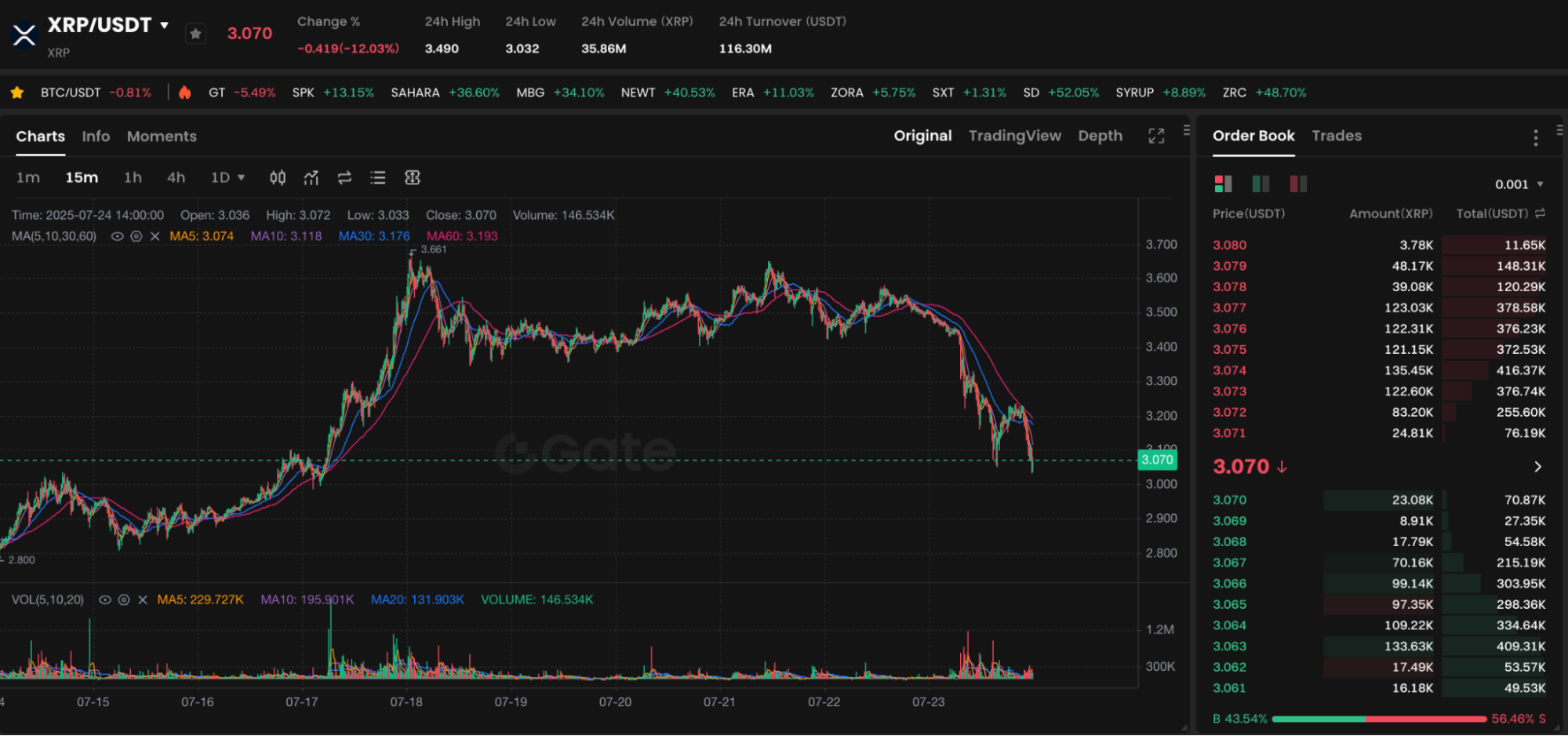Screen dimensions: 1568x736
Task: Click the 07-23 date on time axis
Action: (x=929, y=701)
